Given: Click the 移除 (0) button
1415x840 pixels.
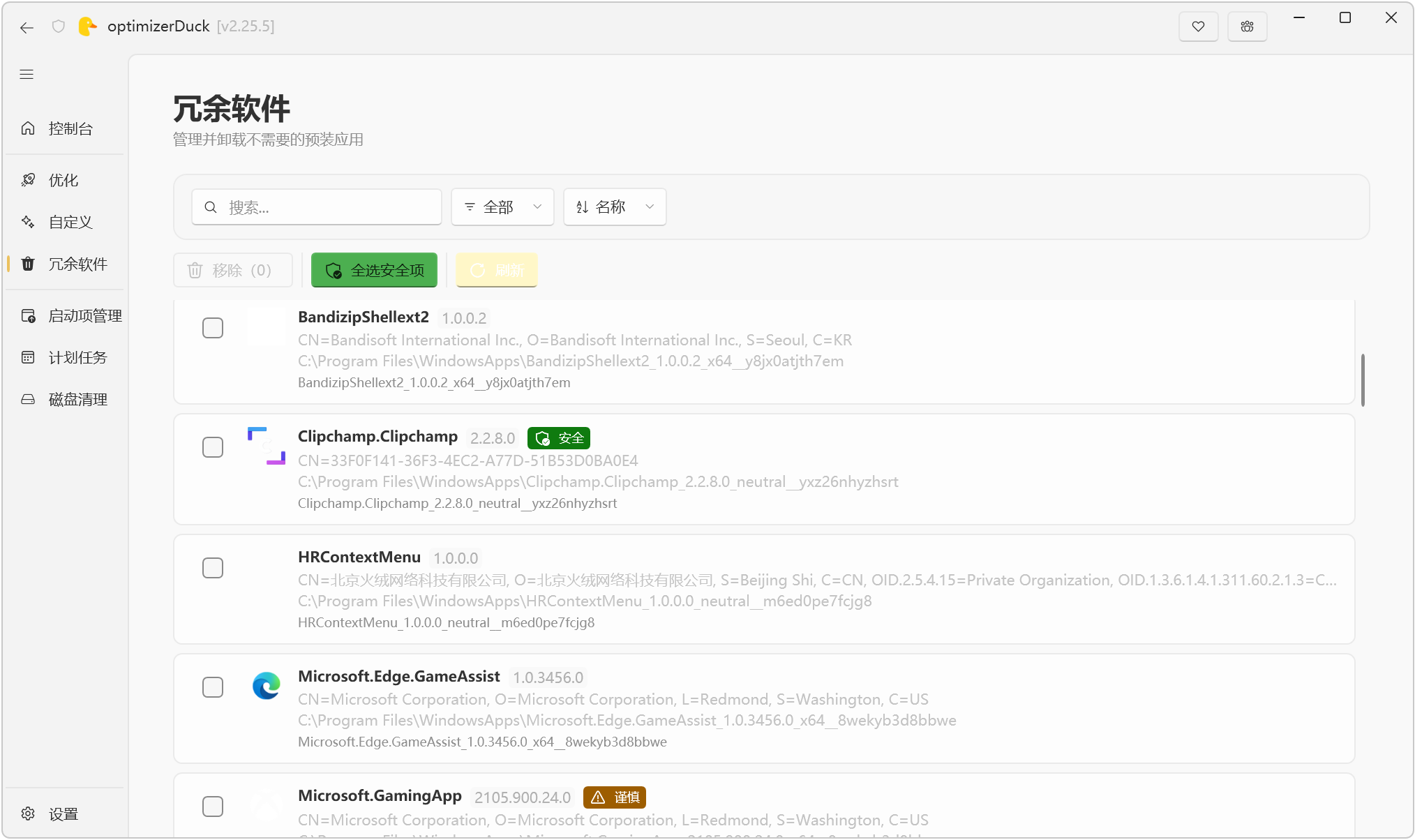Looking at the screenshot, I should pos(233,270).
